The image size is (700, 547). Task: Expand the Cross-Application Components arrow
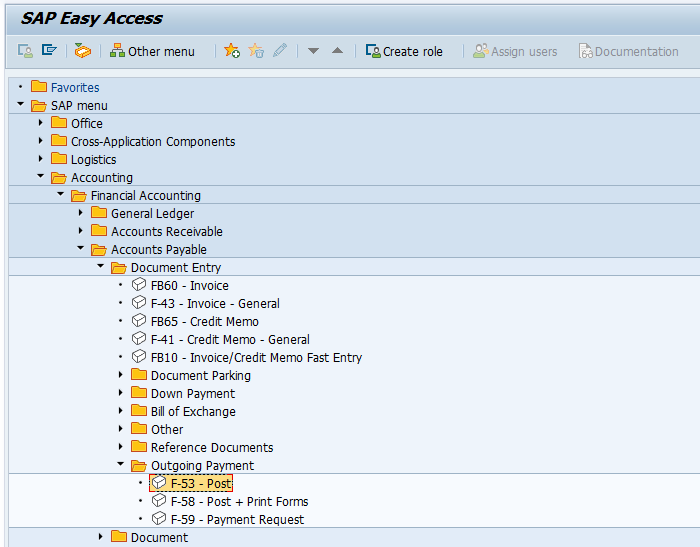41,140
